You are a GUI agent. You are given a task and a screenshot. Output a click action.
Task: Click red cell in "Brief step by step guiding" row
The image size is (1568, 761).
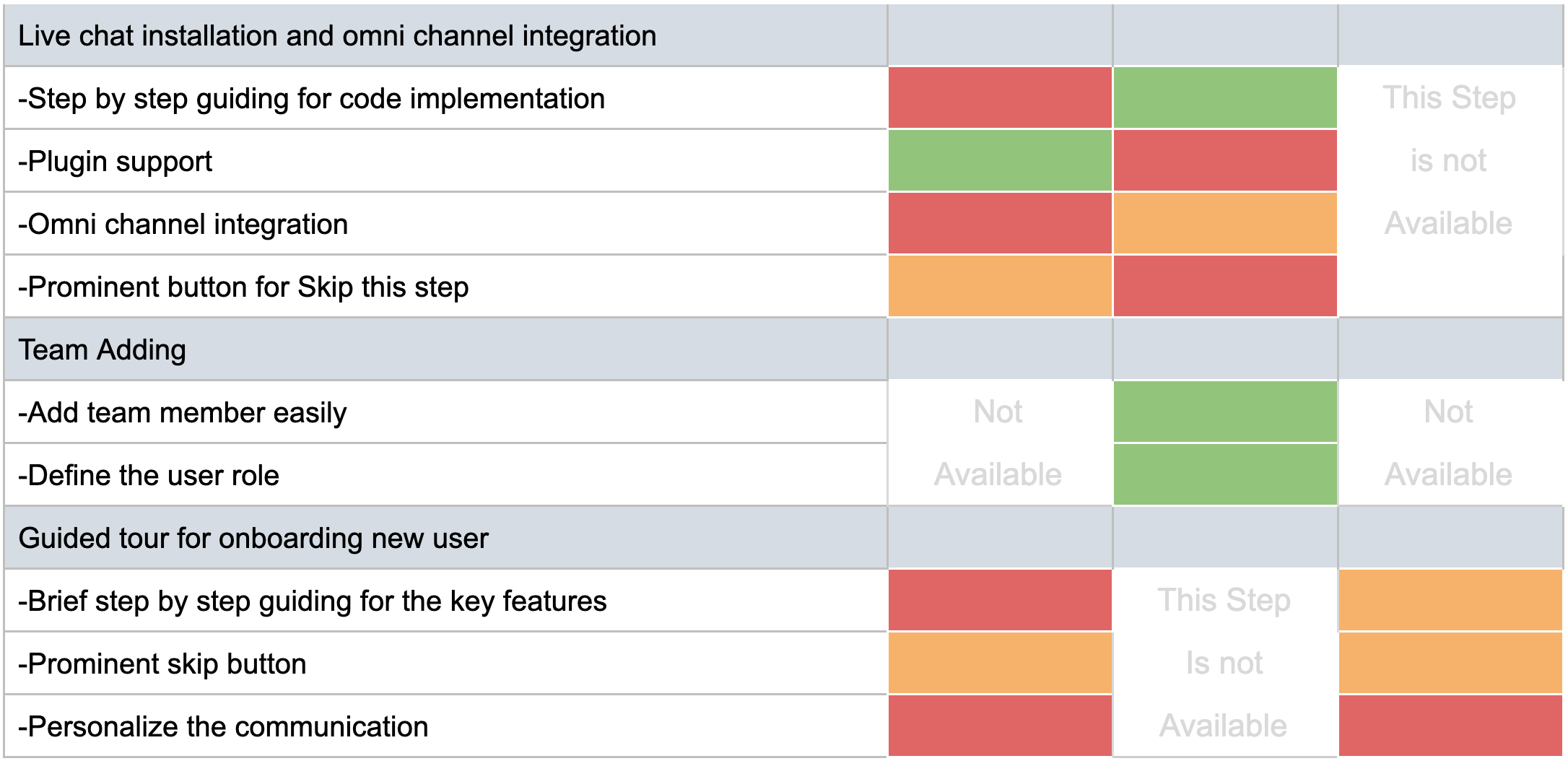click(1000, 601)
